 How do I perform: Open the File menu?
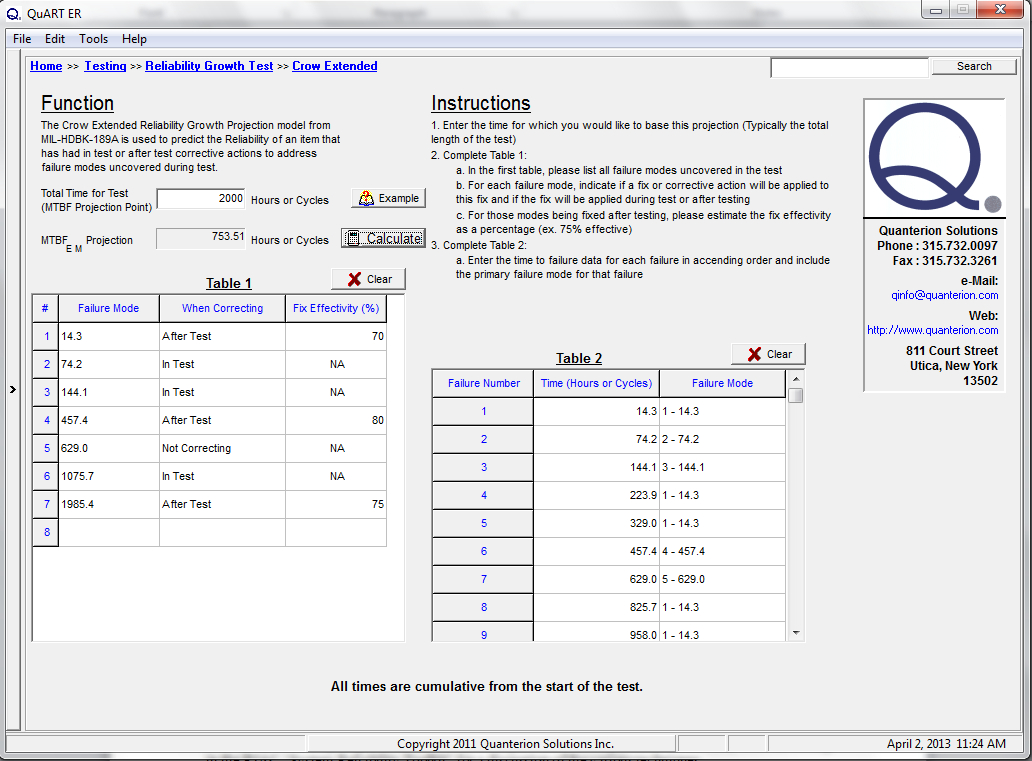pyautogui.click(x=22, y=39)
